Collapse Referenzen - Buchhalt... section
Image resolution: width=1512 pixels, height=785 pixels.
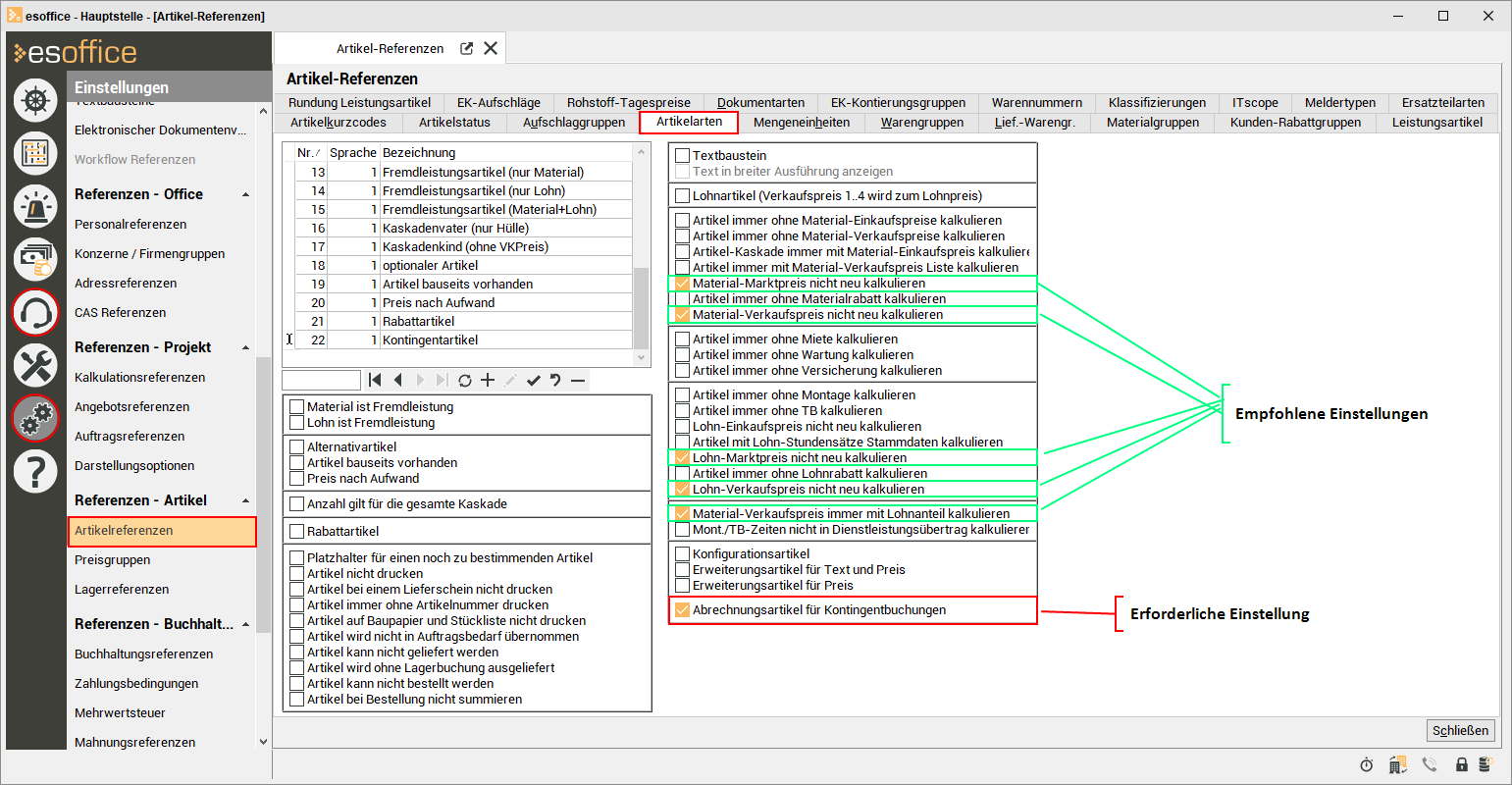point(245,625)
